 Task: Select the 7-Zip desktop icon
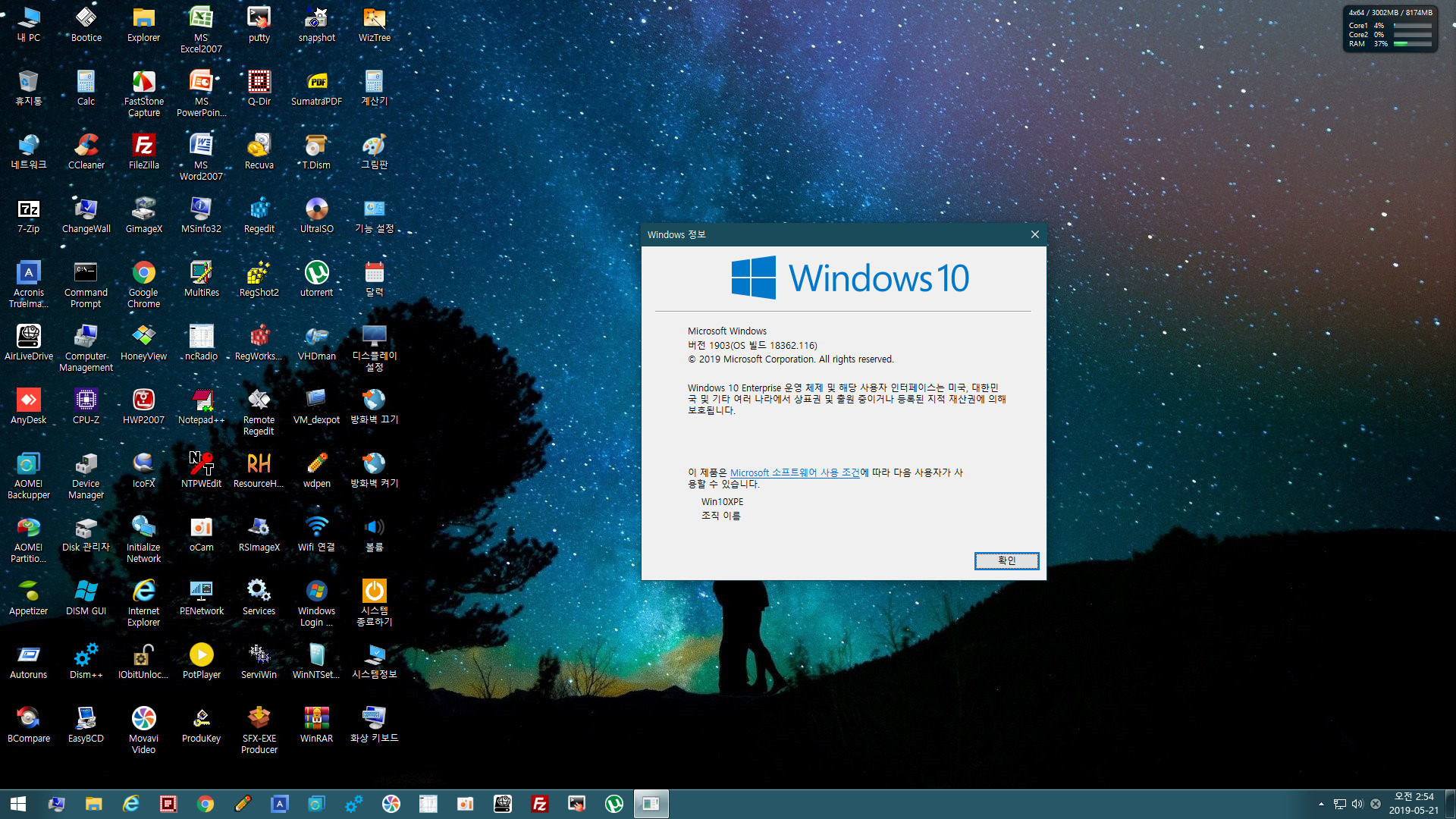click(28, 215)
